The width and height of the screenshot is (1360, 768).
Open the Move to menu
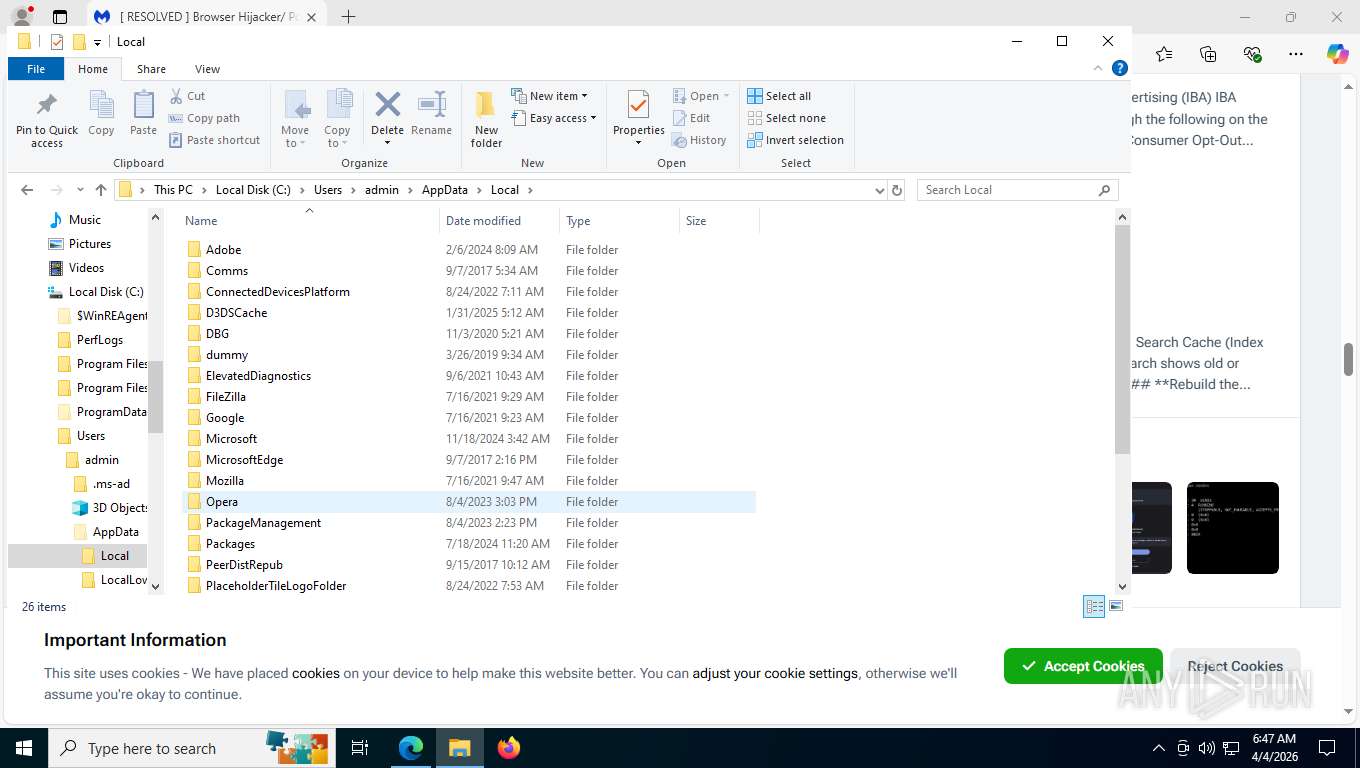(x=295, y=120)
